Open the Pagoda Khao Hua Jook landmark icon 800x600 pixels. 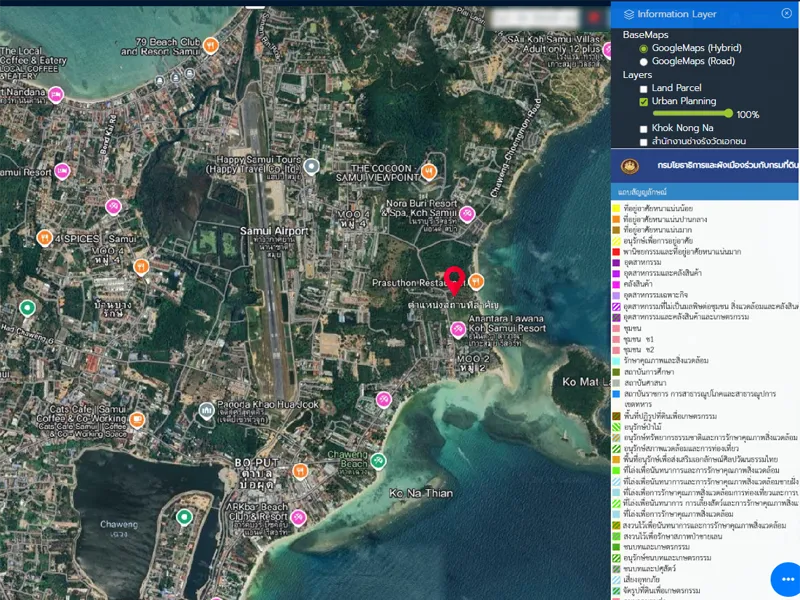(206, 410)
